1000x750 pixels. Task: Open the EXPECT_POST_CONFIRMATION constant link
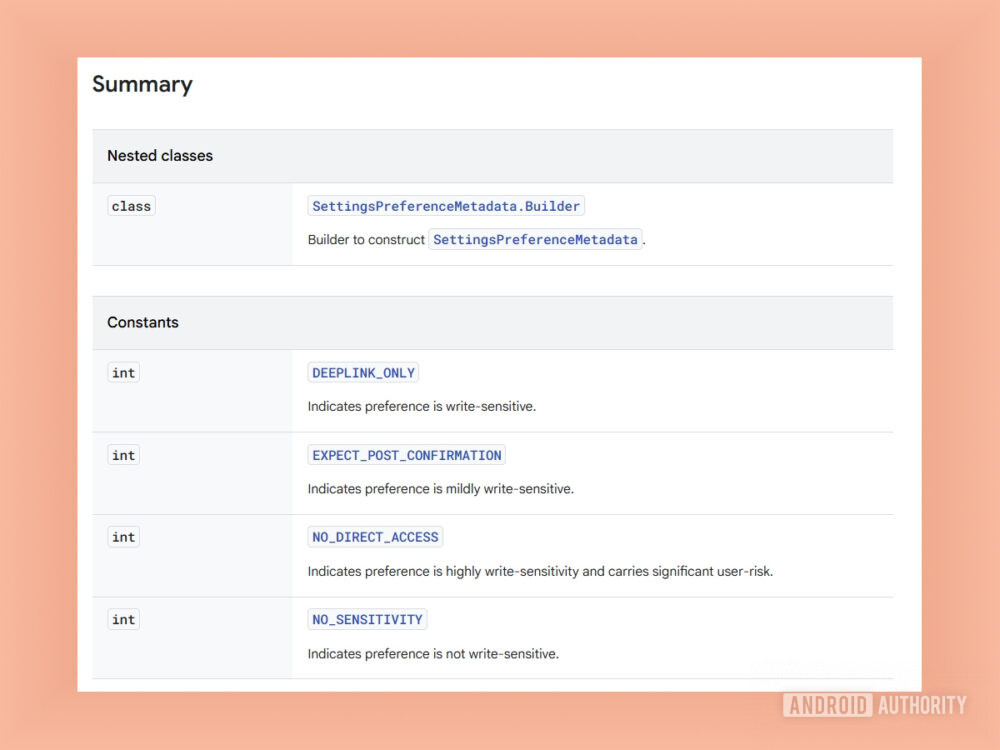tap(406, 455)
